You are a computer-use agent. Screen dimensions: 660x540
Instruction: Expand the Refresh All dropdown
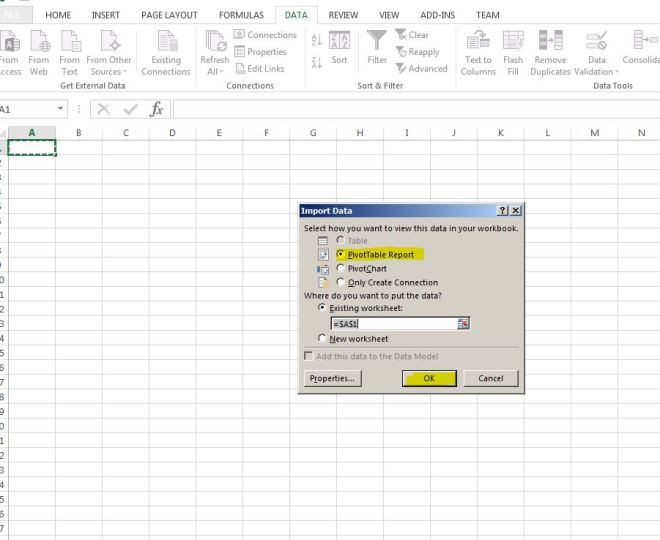[215, 71]
